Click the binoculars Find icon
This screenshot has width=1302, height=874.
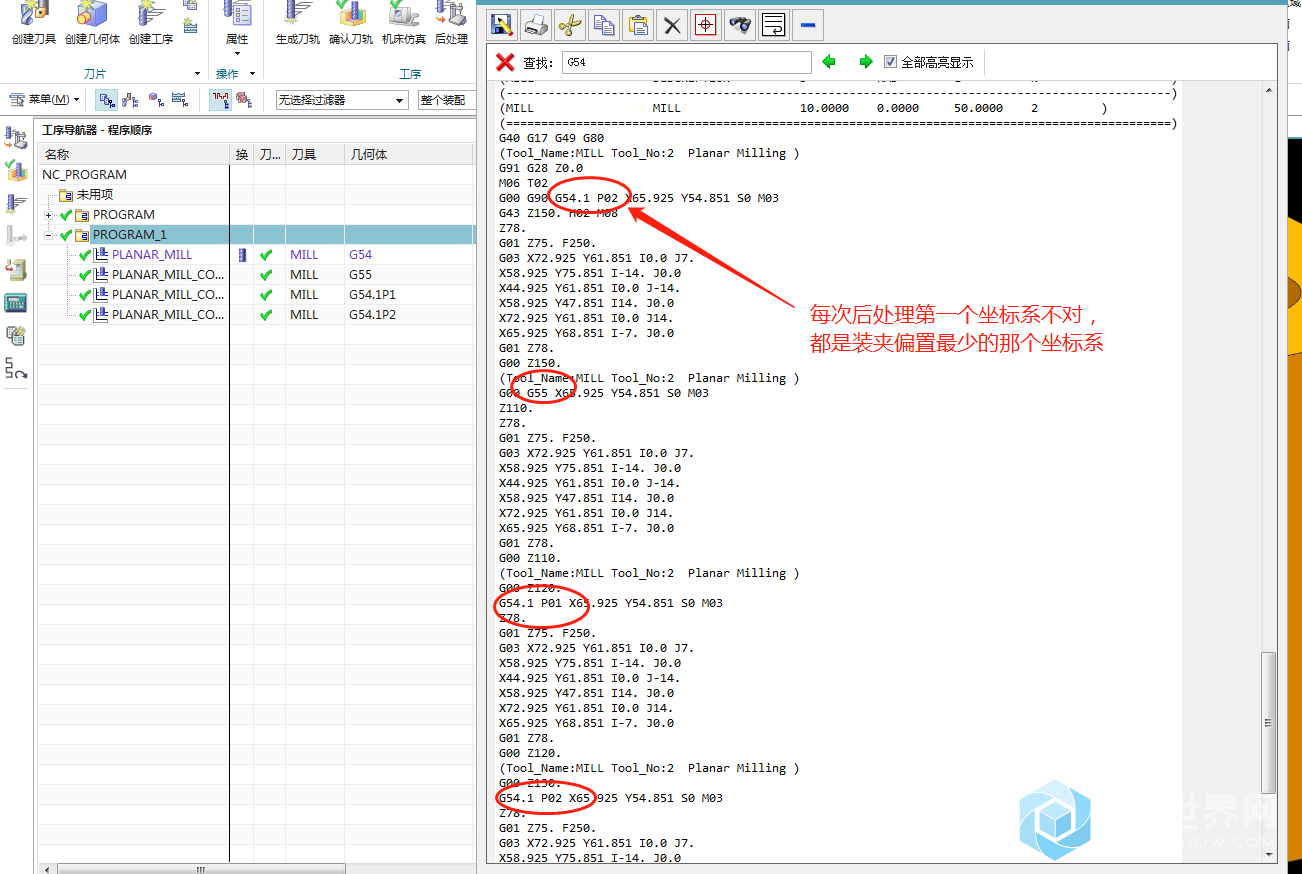739,25
